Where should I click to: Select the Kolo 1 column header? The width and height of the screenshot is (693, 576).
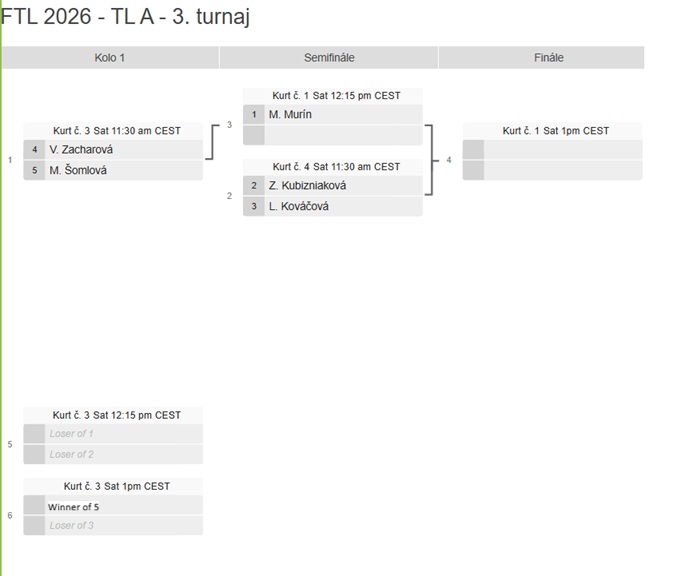[110, 57]
